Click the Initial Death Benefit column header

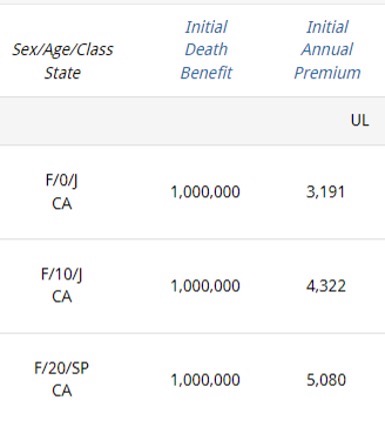(206, 50)
